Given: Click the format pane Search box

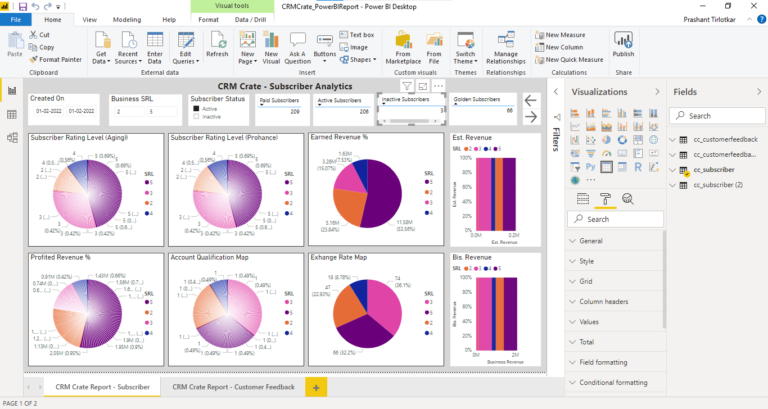Looking at the screenshot, I should click(x=616, y=219).
